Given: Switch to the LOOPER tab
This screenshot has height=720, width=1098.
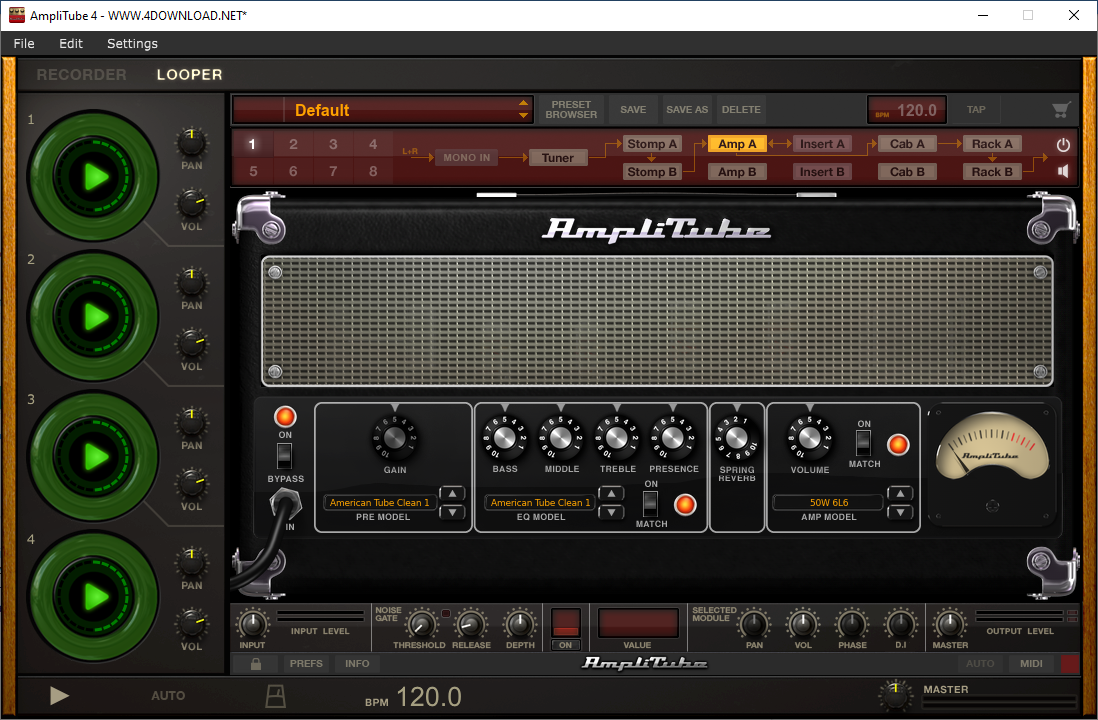Looking at the screenshot, I should [189, 74].
